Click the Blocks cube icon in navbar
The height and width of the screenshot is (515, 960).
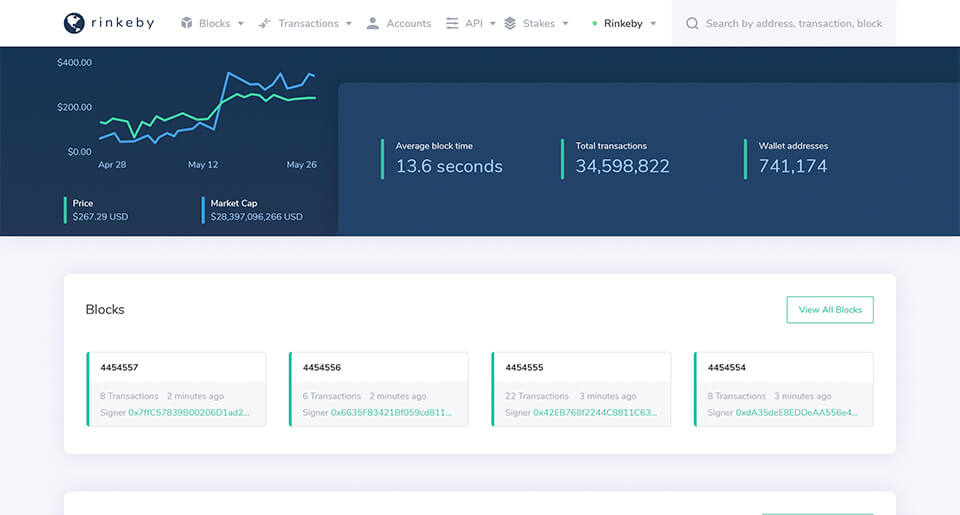(187, 23)
